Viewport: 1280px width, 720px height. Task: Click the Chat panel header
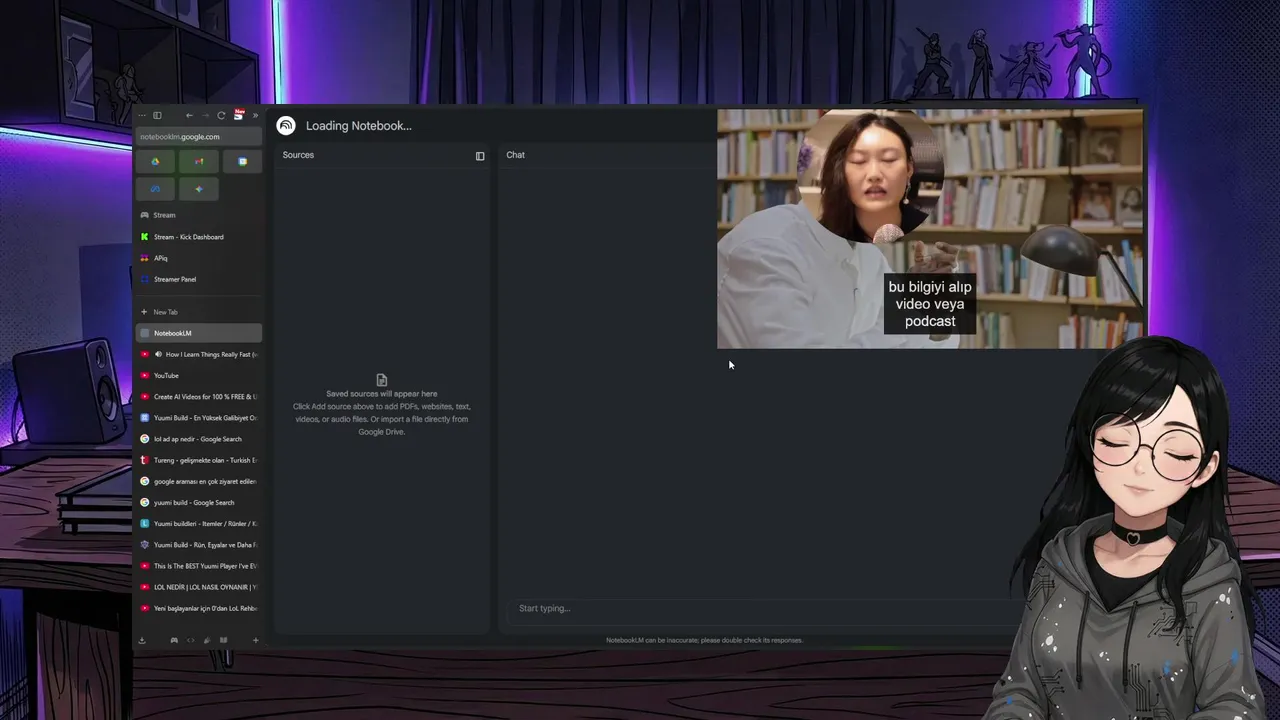[x=515, y=155]
